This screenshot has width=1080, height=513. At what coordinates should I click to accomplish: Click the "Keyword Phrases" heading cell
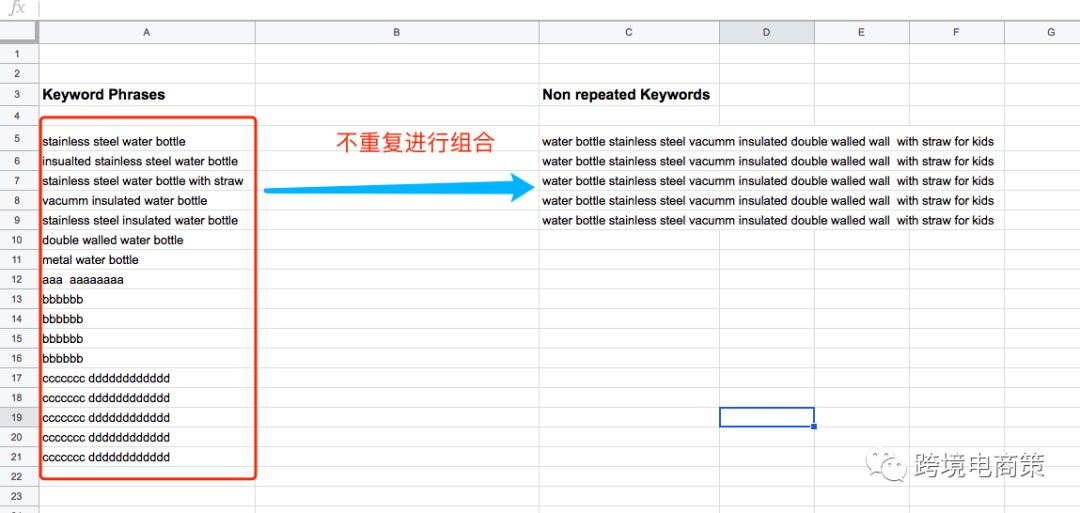(x=104, y=95)
